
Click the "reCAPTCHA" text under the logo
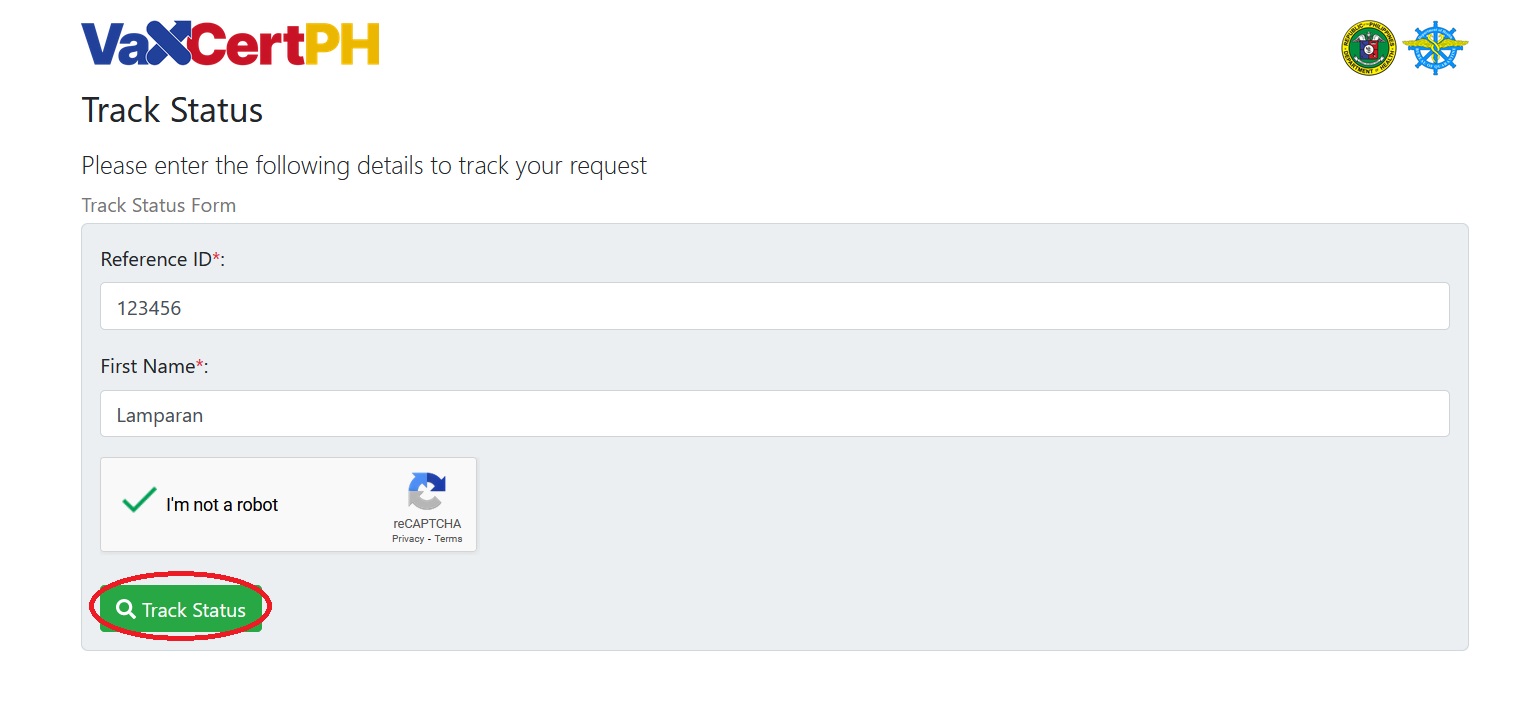pos(427,524)
